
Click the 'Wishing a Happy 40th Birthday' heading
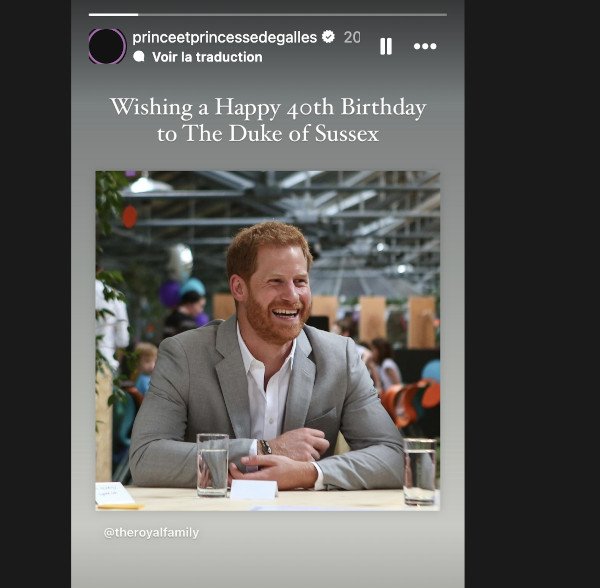click(268, 107)
